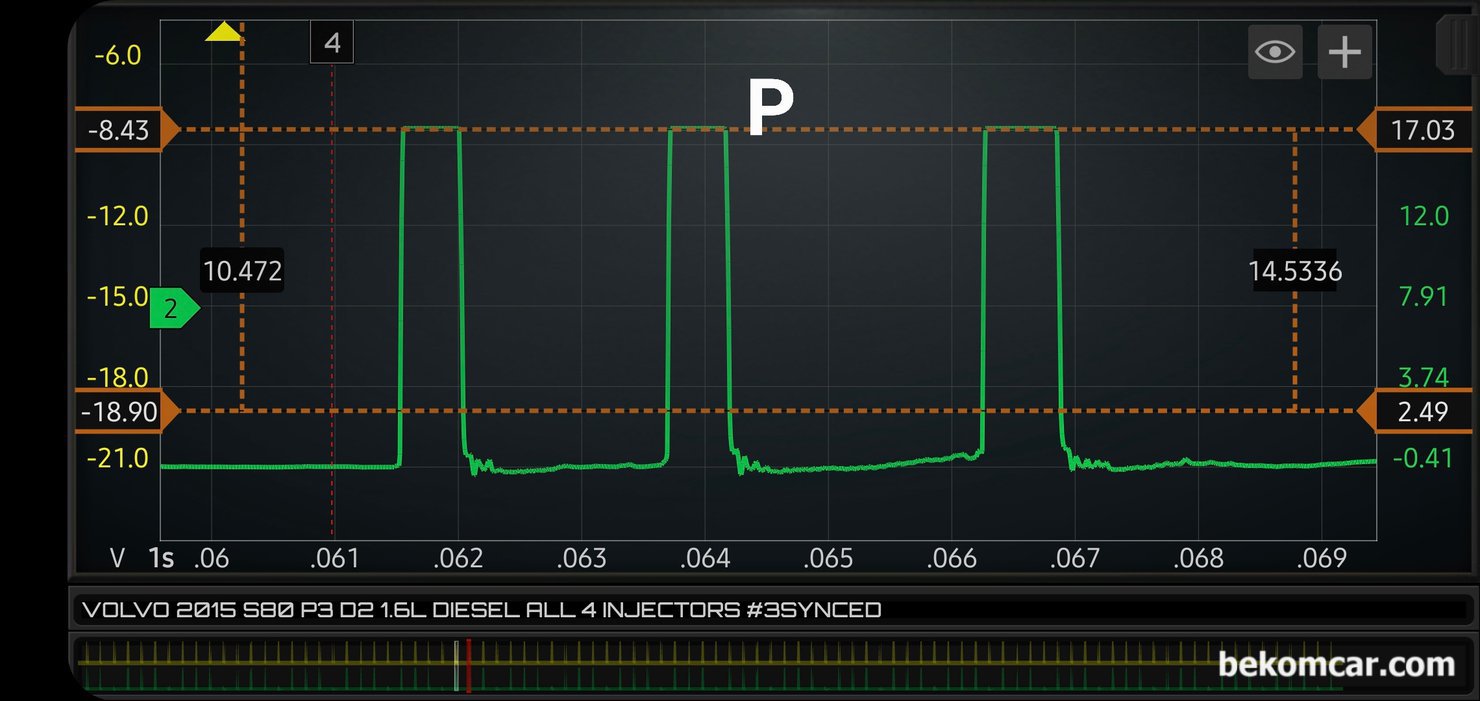This screenshot has width=1480, height=701.
Task: Tap the 10.472 delta readout
Action: tap(242, 271)
